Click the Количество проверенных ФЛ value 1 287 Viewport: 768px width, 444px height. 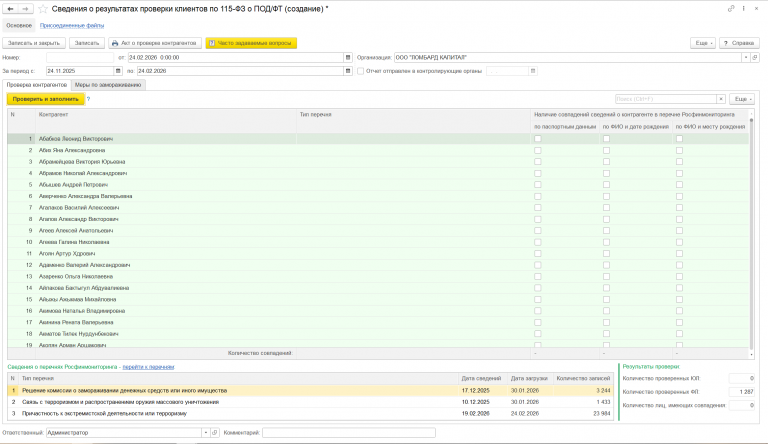[x=742, y=392]
